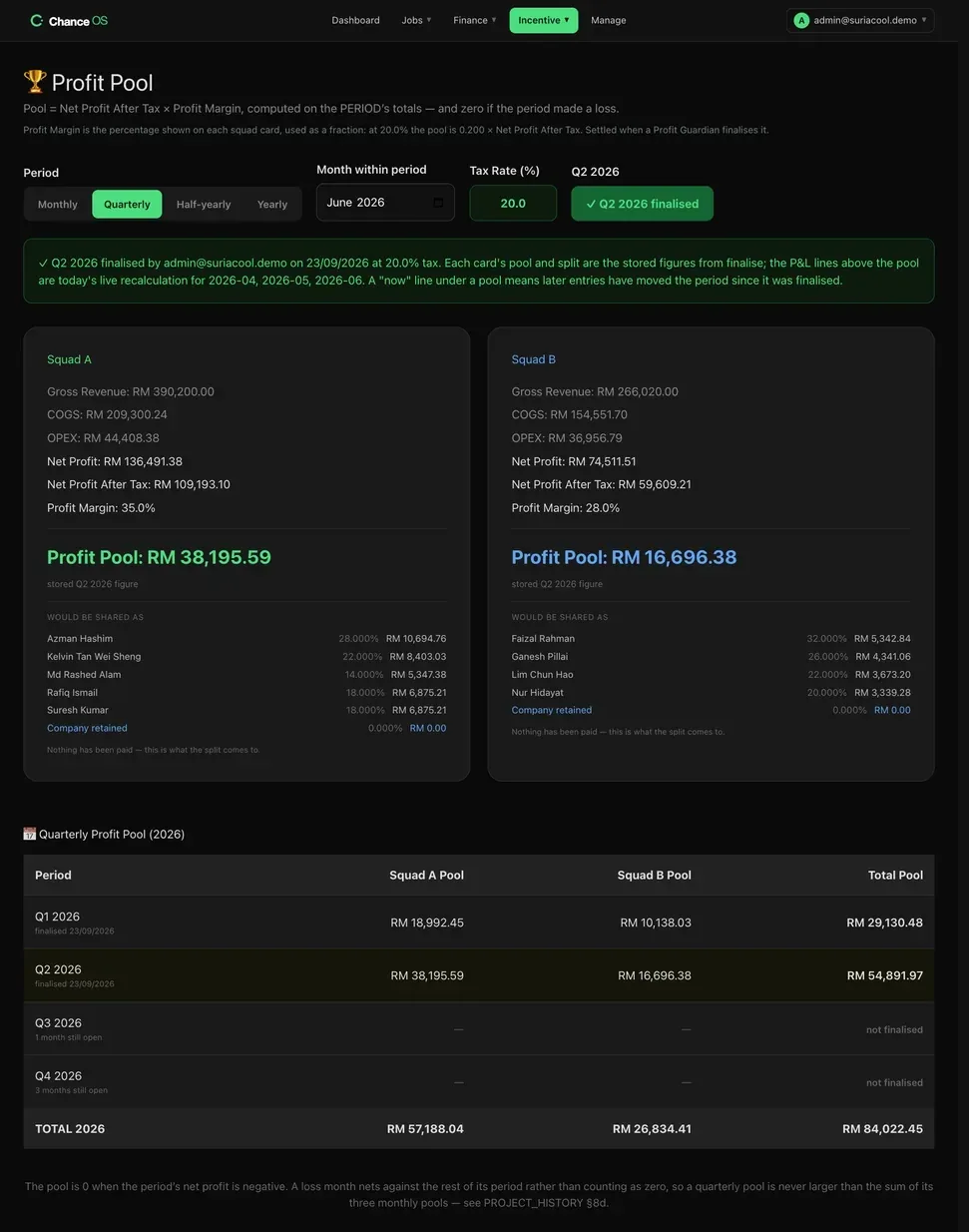Click Squad A total RM 57,188.04
969x1232 pixels.
tap(425, 1129)
